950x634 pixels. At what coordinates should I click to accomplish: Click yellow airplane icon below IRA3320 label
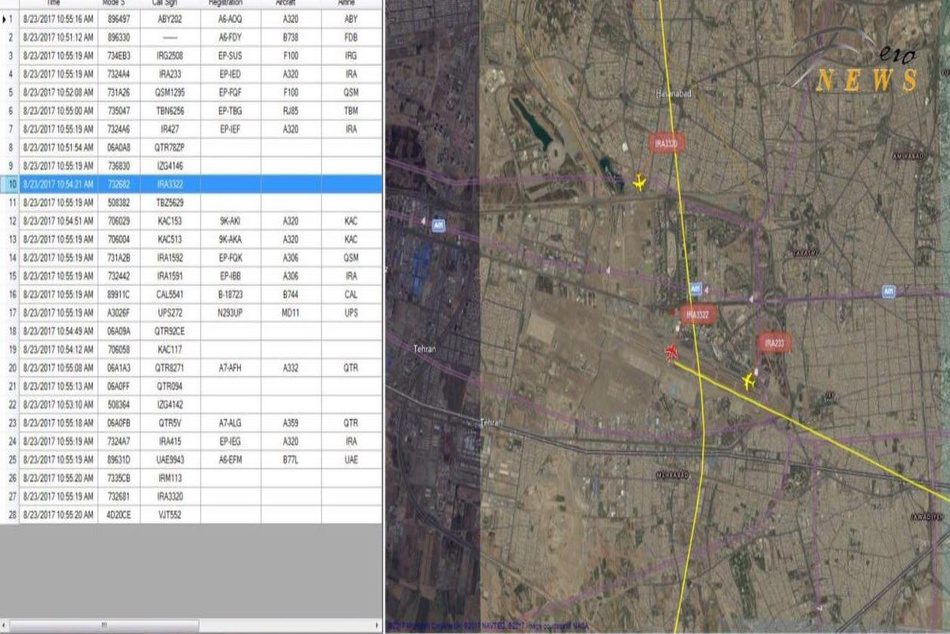pos(639,181)
